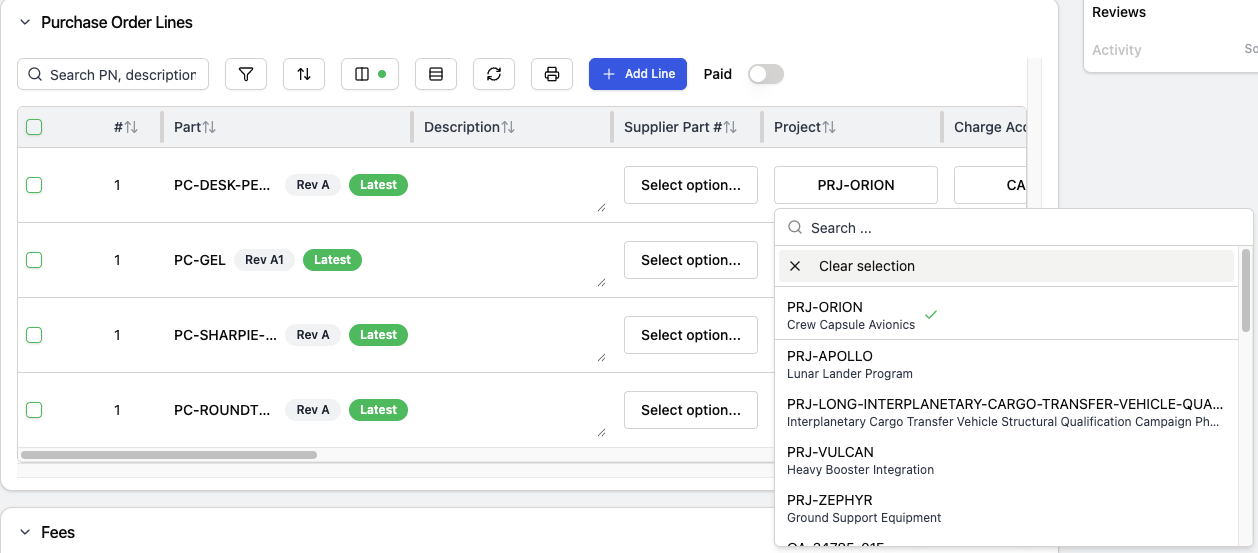Click the Reviews panel heading
The image size is (1258, 553).
click(x=1119, y=12)
